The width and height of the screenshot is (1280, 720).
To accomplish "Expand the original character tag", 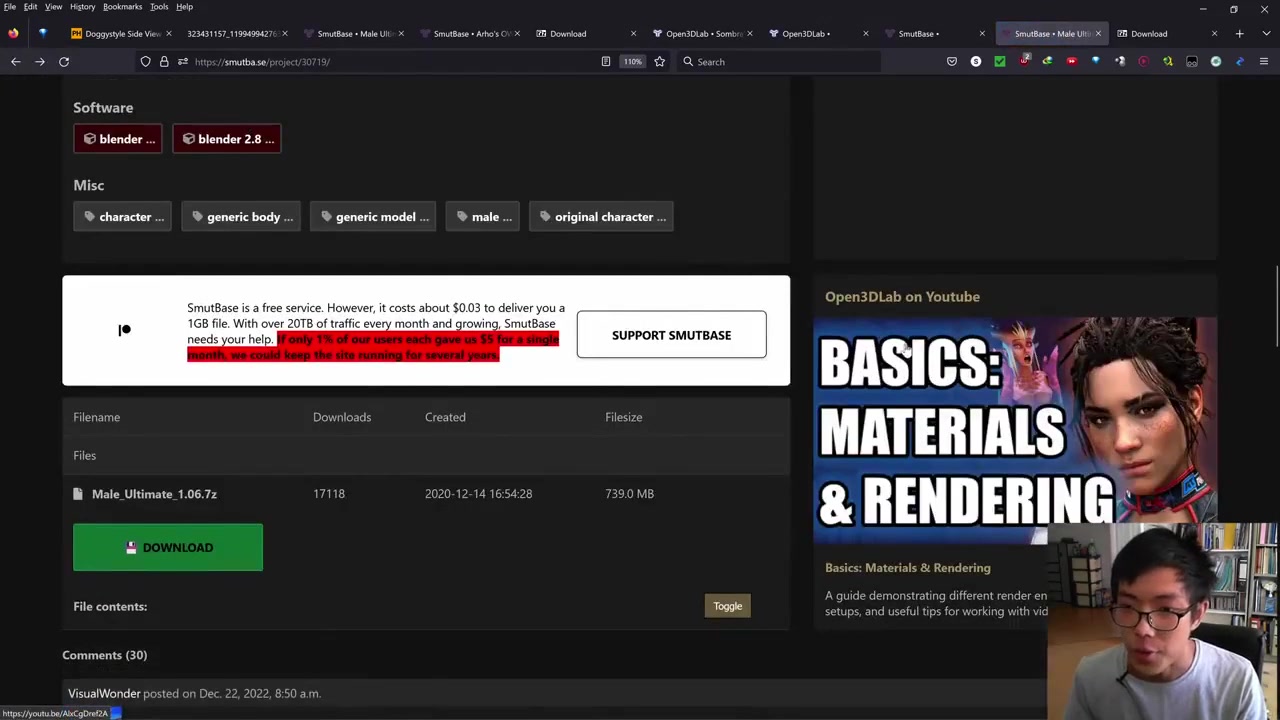I will click(601, 217).
